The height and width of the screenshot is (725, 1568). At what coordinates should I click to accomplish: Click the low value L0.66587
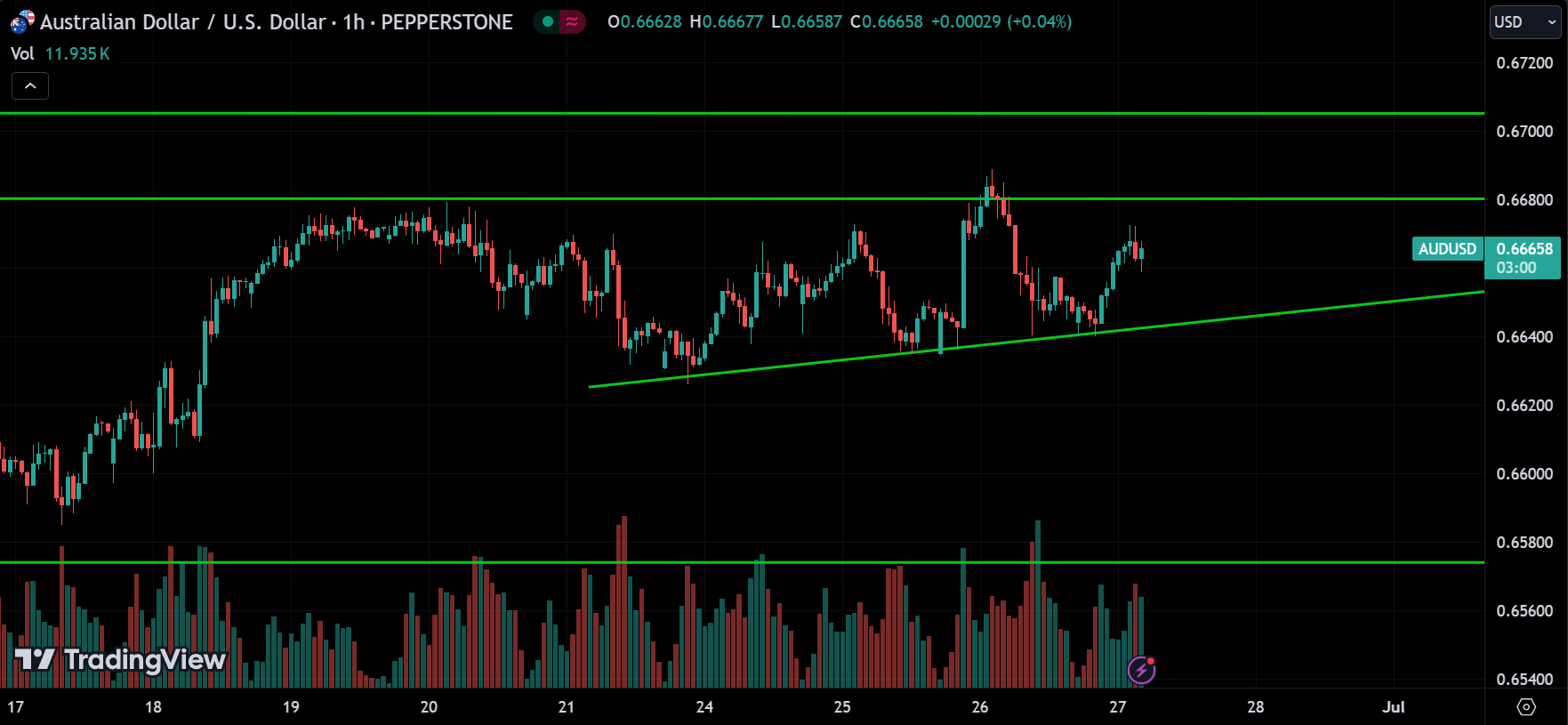coord(807,21)
